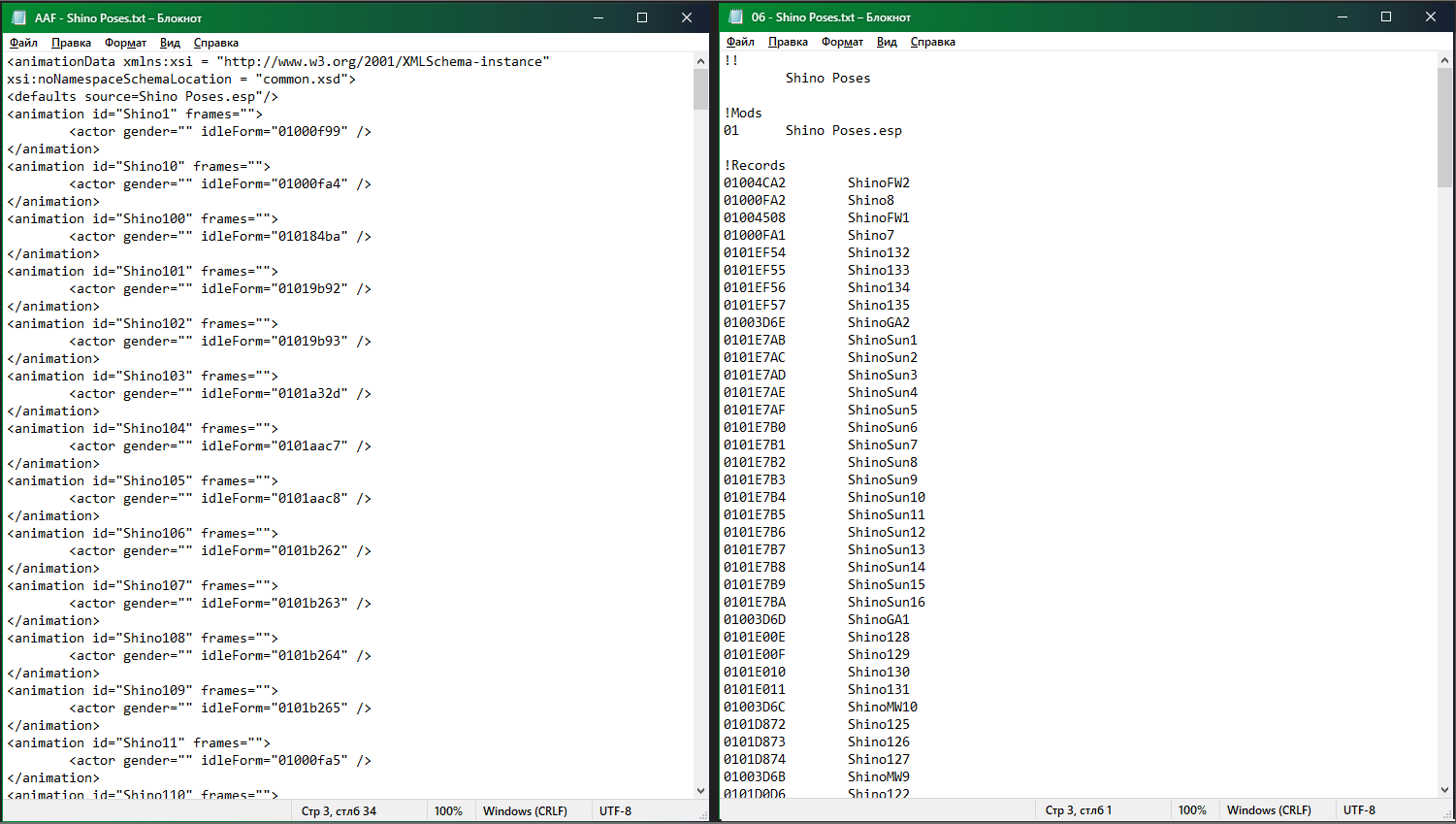This screenshot has width=1456, height=824.
Task: Open Файл menu in AAF - Shino Poses window
Action: pos(23,43)
